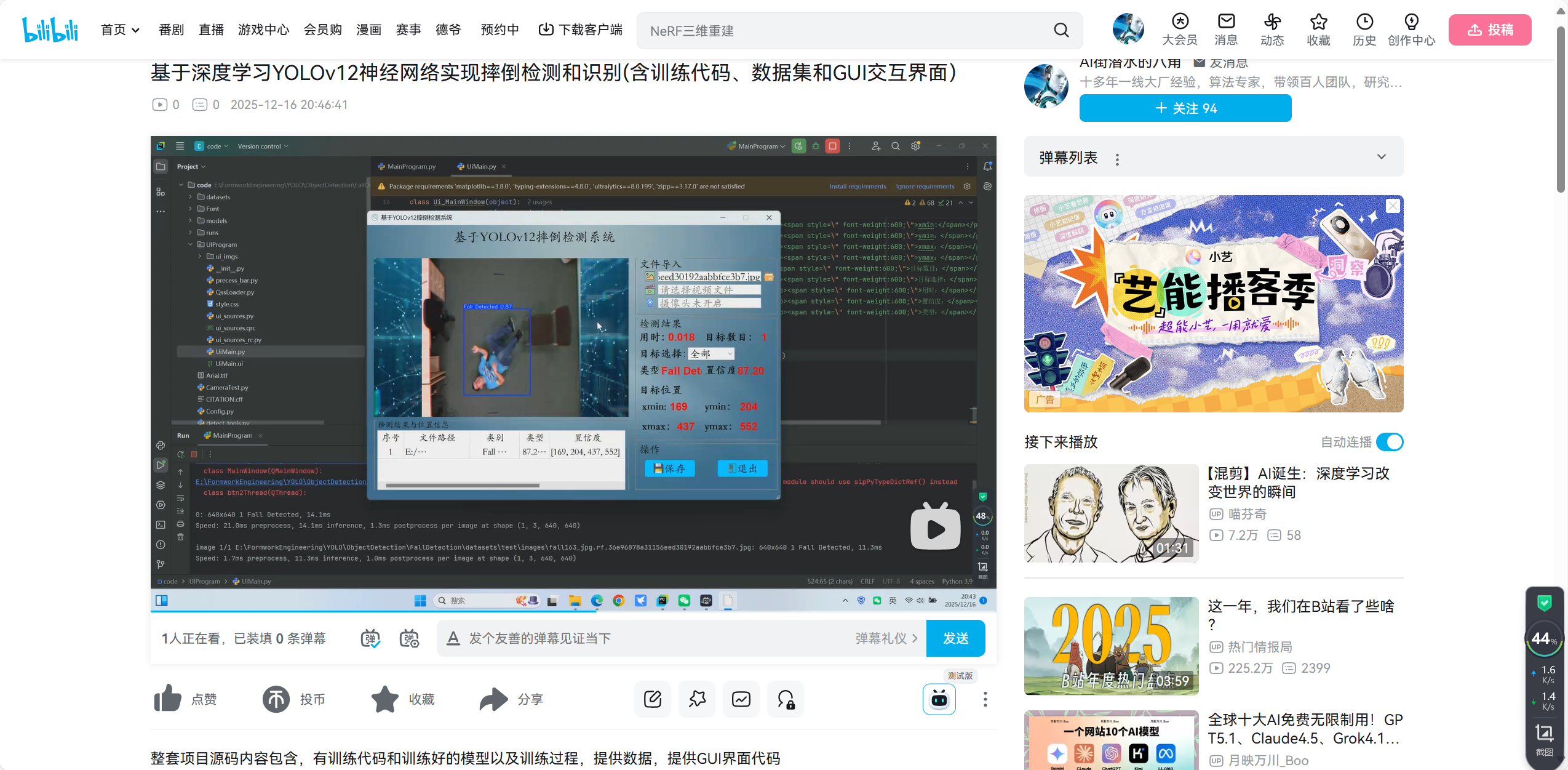Click the search magnifier icon
This screenshot has height=770, width=1568.
(1061, 30)
